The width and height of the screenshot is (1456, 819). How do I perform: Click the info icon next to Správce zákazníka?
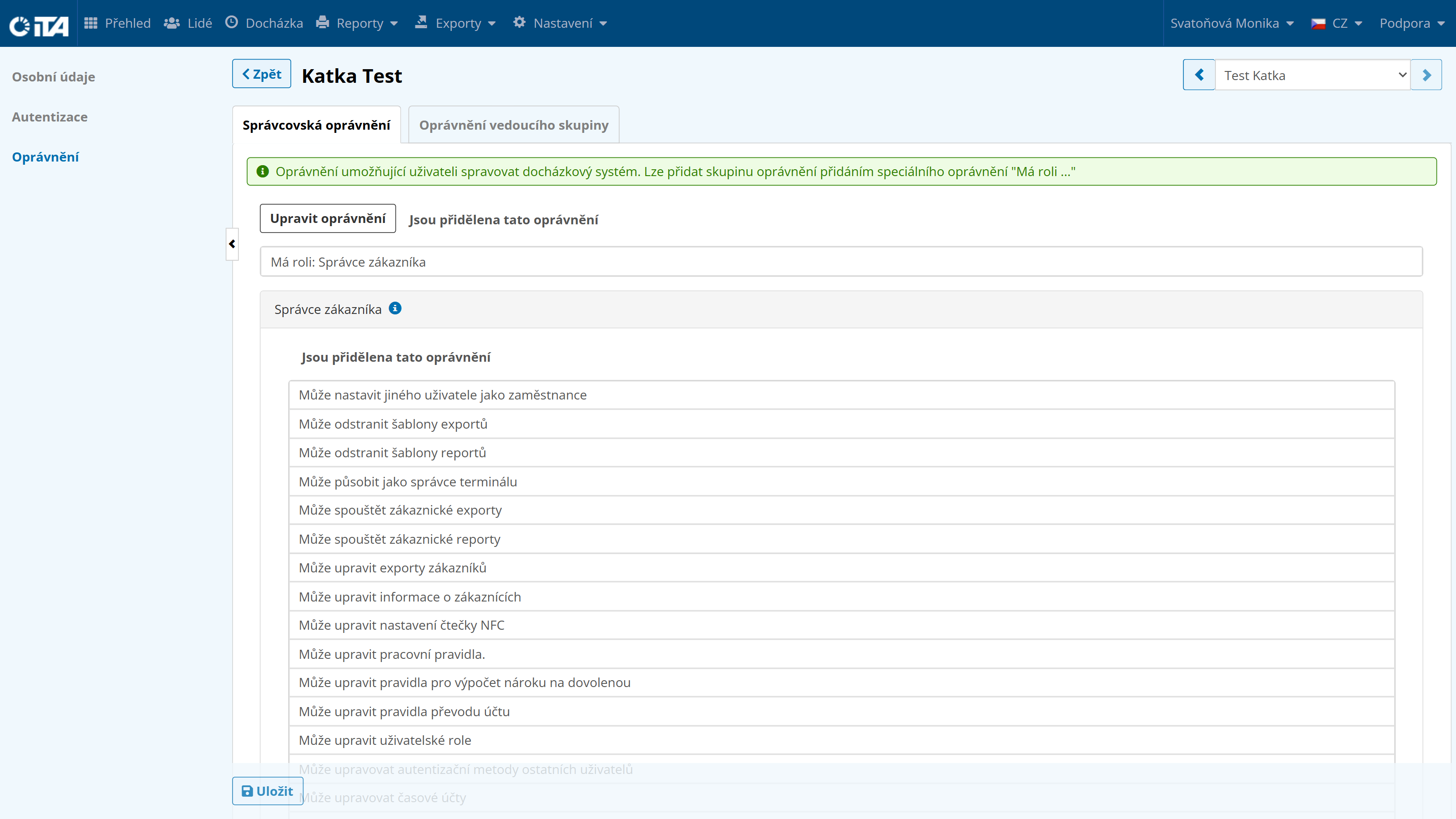395,308
